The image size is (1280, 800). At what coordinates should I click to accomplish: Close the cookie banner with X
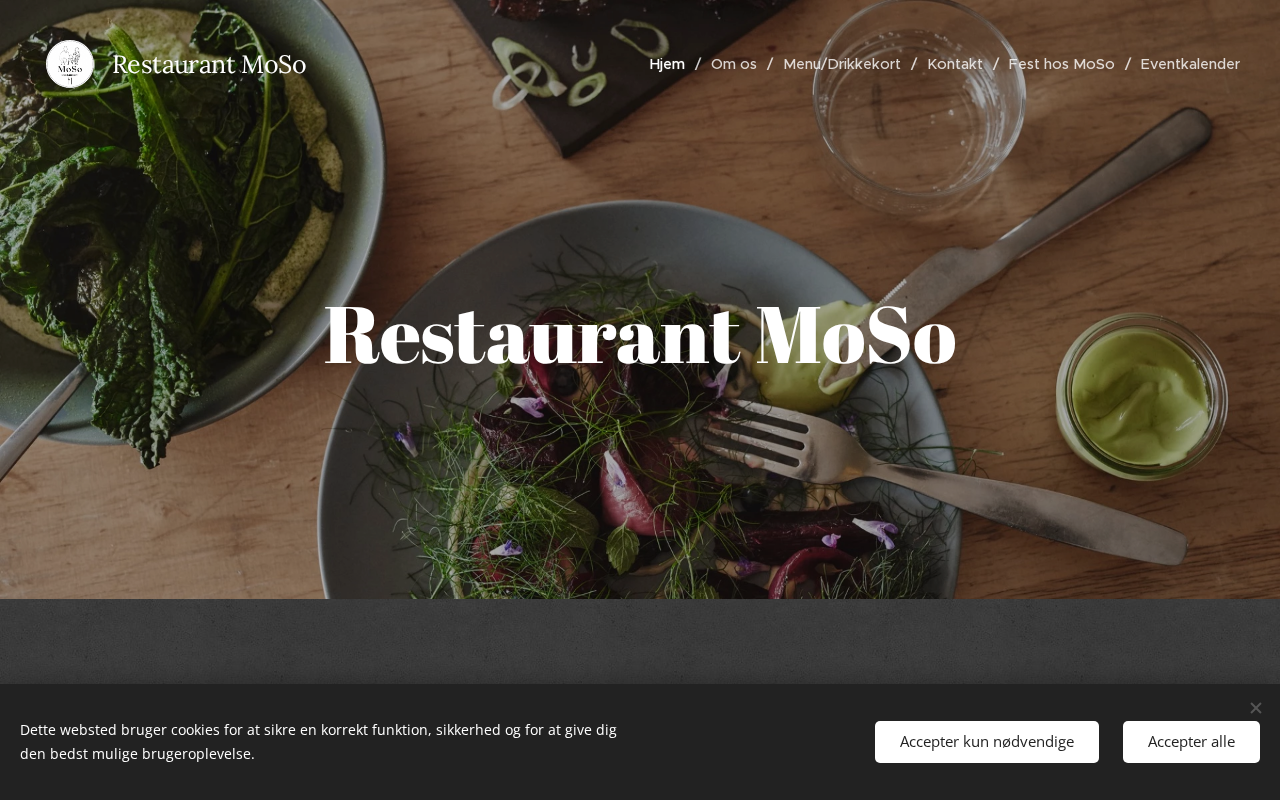coord(1256,708)
